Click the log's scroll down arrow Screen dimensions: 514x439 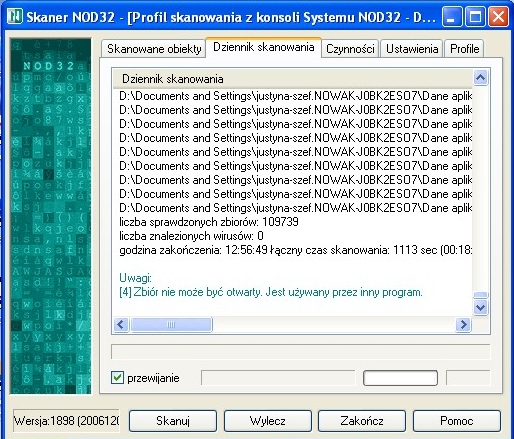coord(480,307)
